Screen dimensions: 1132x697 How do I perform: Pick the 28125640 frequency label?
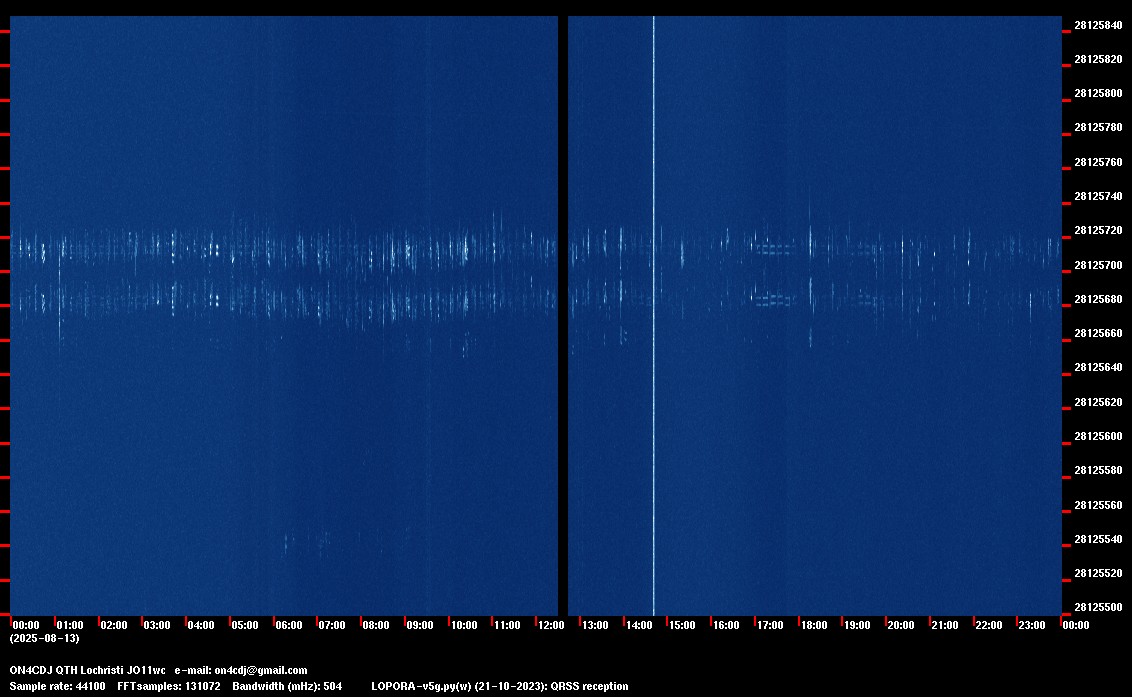[1098, 368]
